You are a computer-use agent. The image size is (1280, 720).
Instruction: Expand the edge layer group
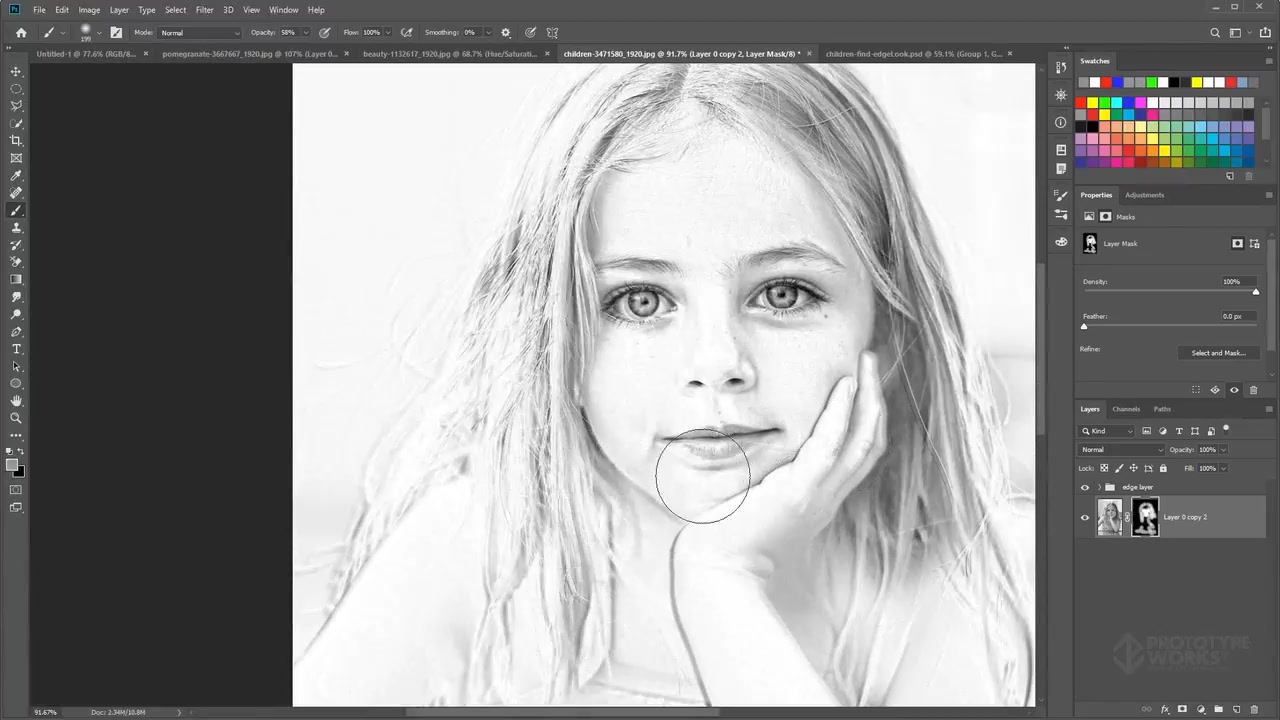click(x=1099, y=487)
